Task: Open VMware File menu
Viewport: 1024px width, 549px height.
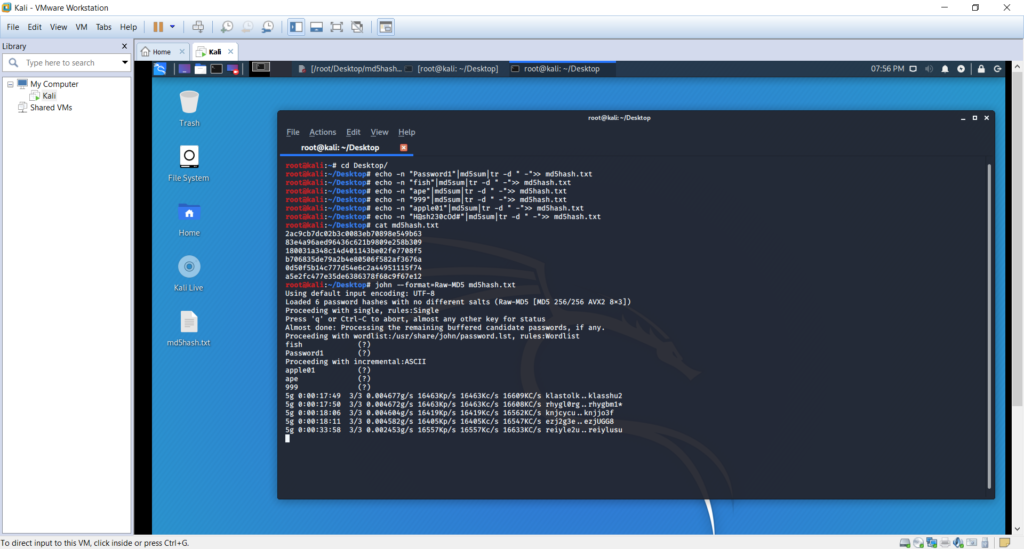Action: pyautogui.click(x=12, y=27)
